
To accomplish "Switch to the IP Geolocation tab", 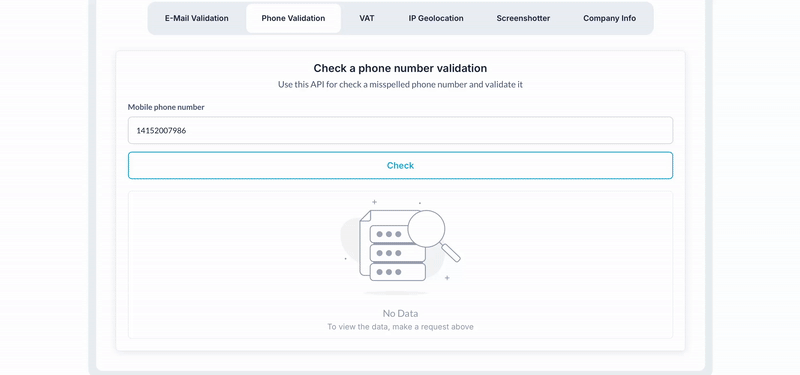I will [436, 18].
